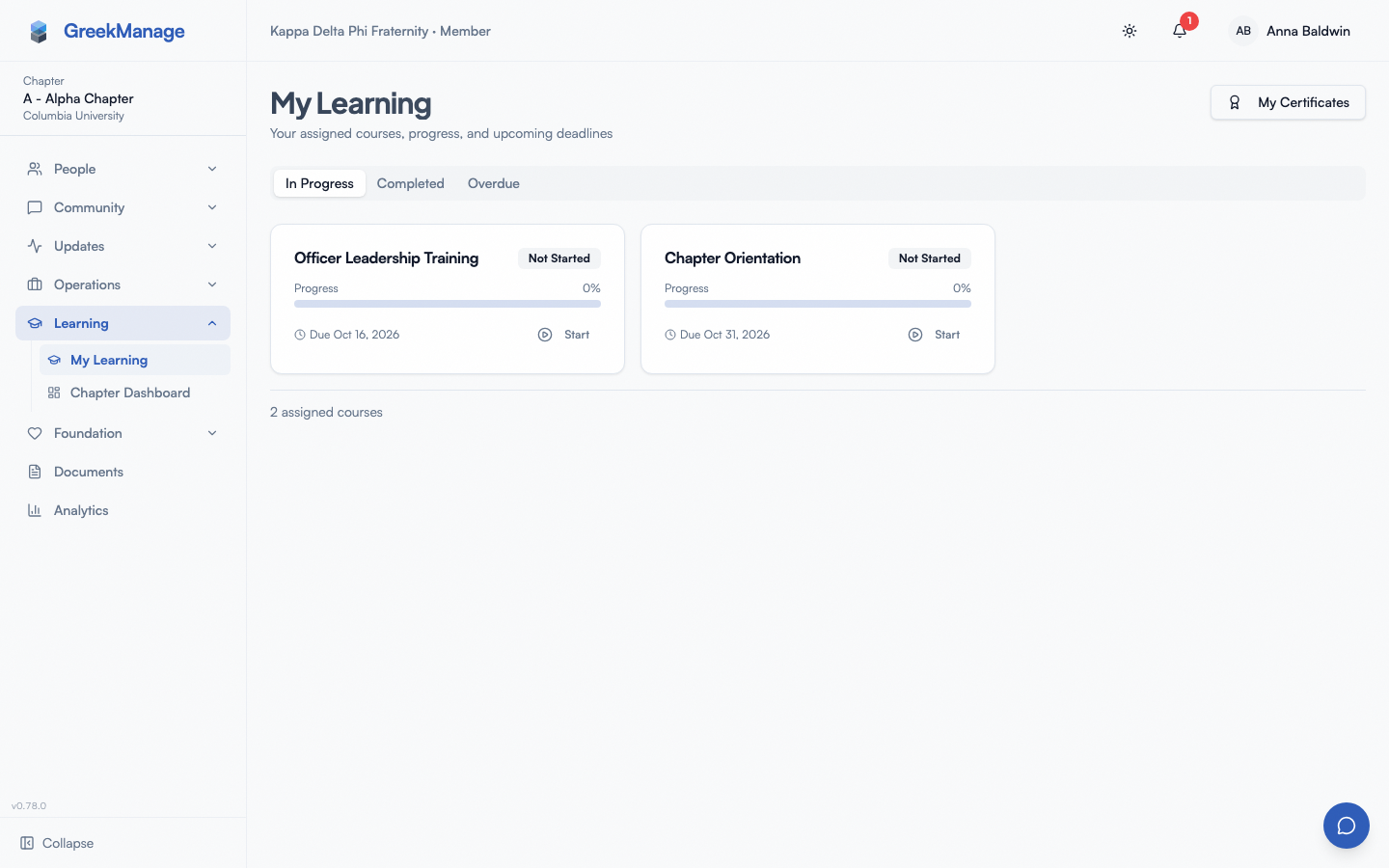Image resolution: width=1389 pixels, height=868 pixels.
Task: Start the Chapter Orientation course
Action: [935, 335]
